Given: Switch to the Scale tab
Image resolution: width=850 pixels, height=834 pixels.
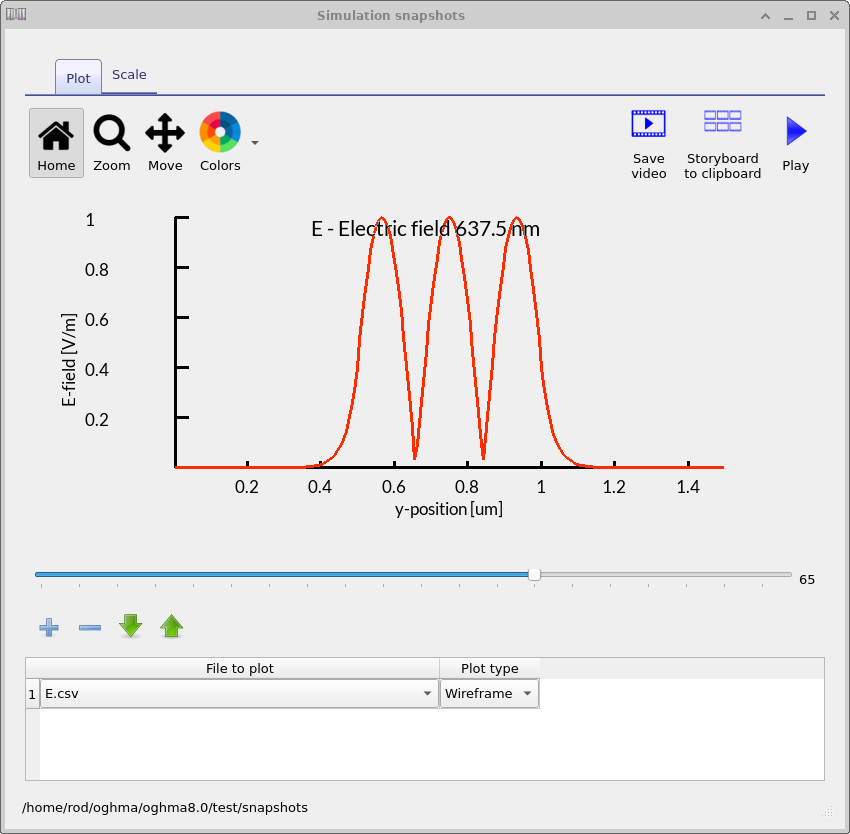Looking at the screenshot, I should [x=129, y=75].
